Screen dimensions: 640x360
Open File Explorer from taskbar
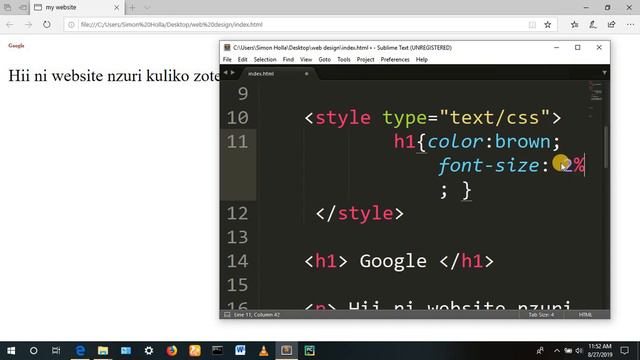point(103,351)
